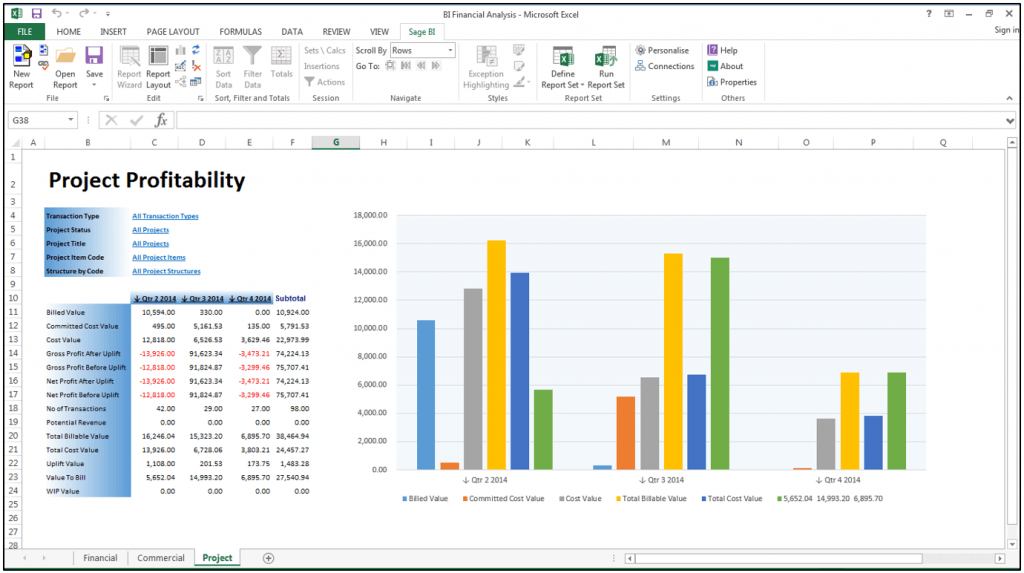Click the bar chart icon in Edit group
The image size is (1024, 573).
click(x=180, y=50)
